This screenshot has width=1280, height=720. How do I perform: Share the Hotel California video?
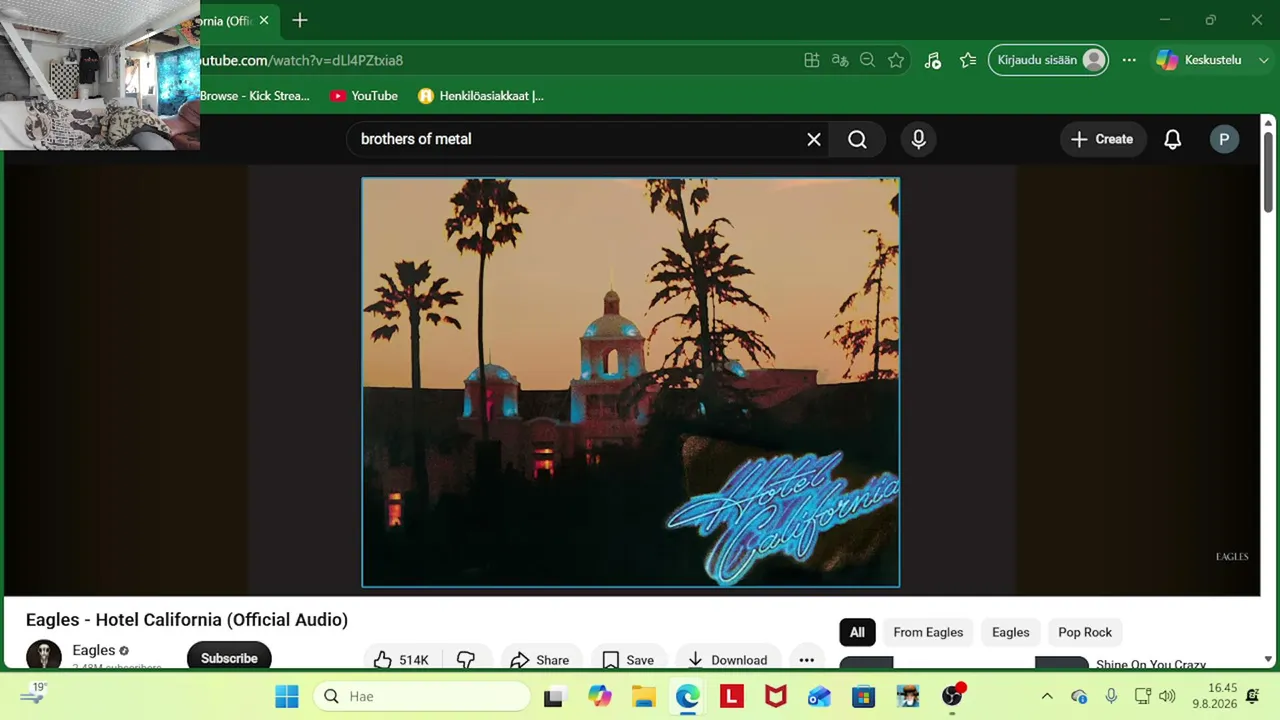point(539,659)
